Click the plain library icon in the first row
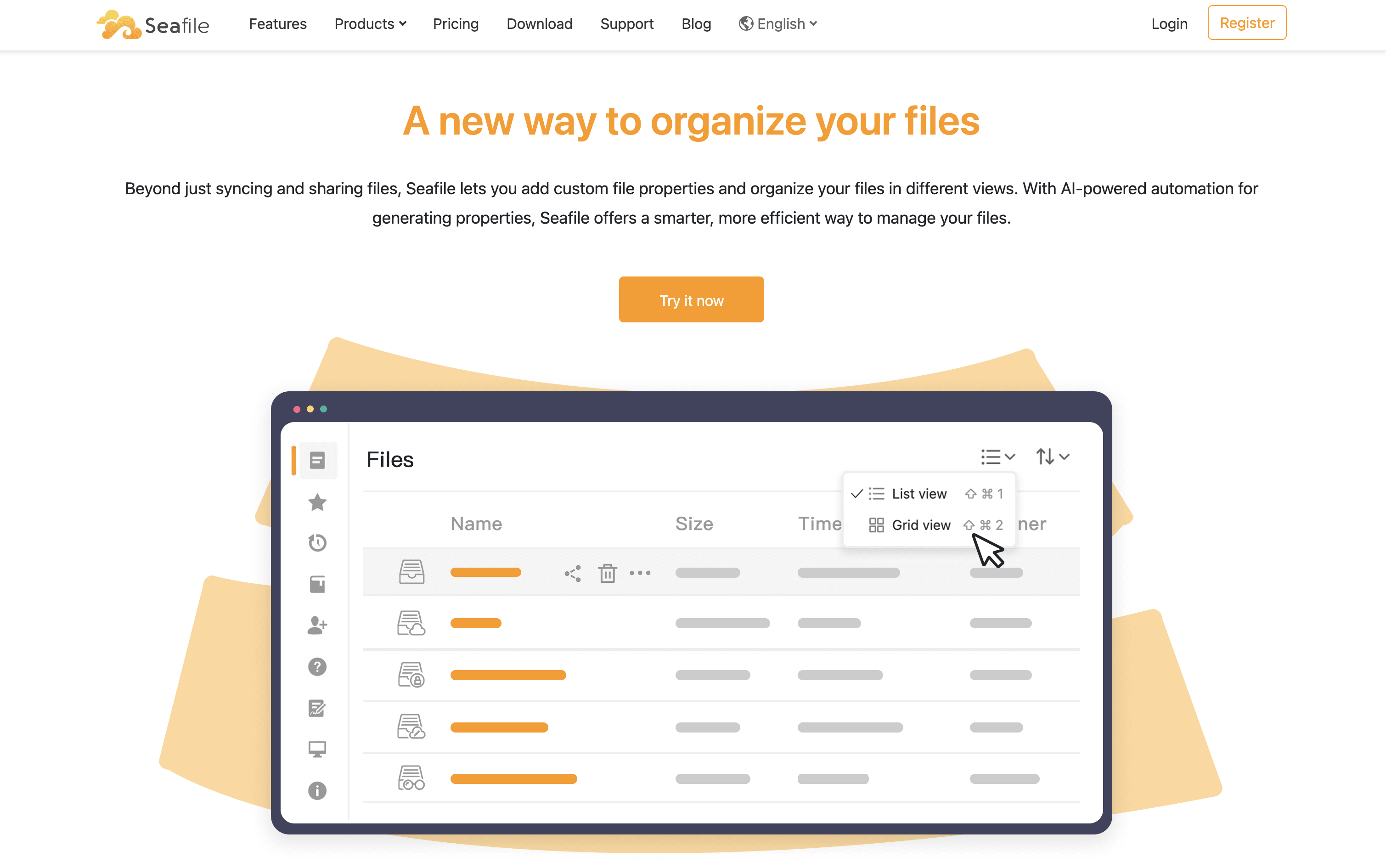Viewport: 1386px width, 868px height. 411,572
